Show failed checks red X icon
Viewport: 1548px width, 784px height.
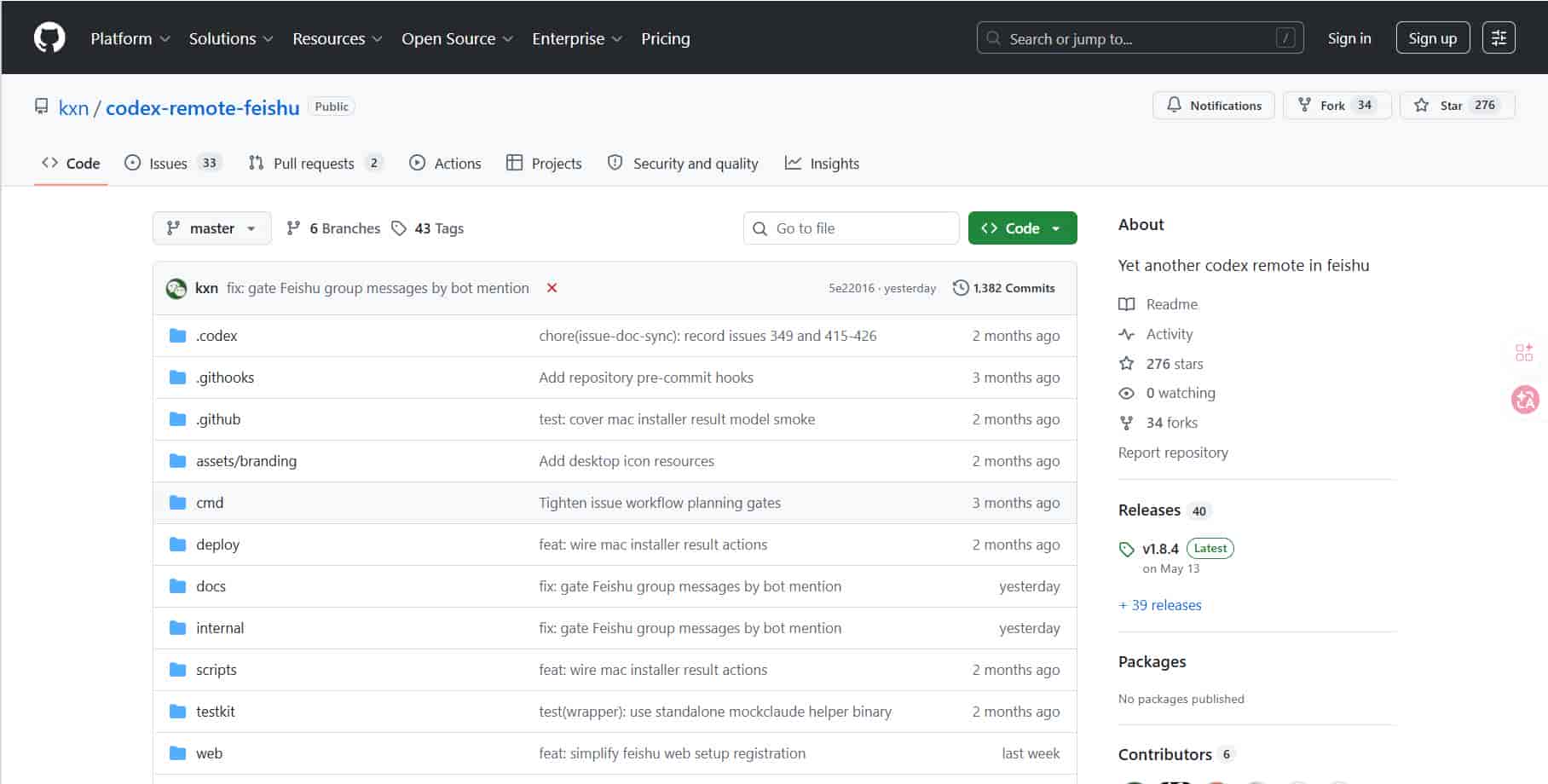point(552,288)
